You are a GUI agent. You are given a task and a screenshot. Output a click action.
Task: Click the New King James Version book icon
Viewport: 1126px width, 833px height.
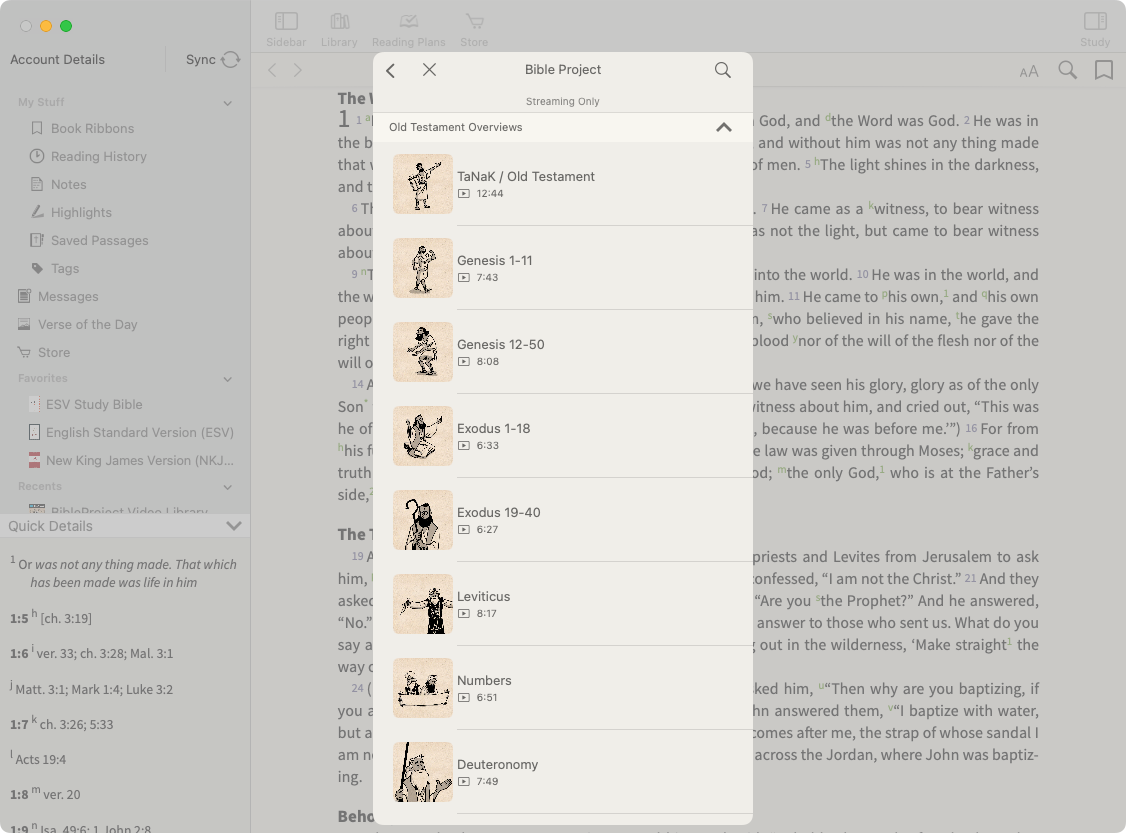coord(34,460)
